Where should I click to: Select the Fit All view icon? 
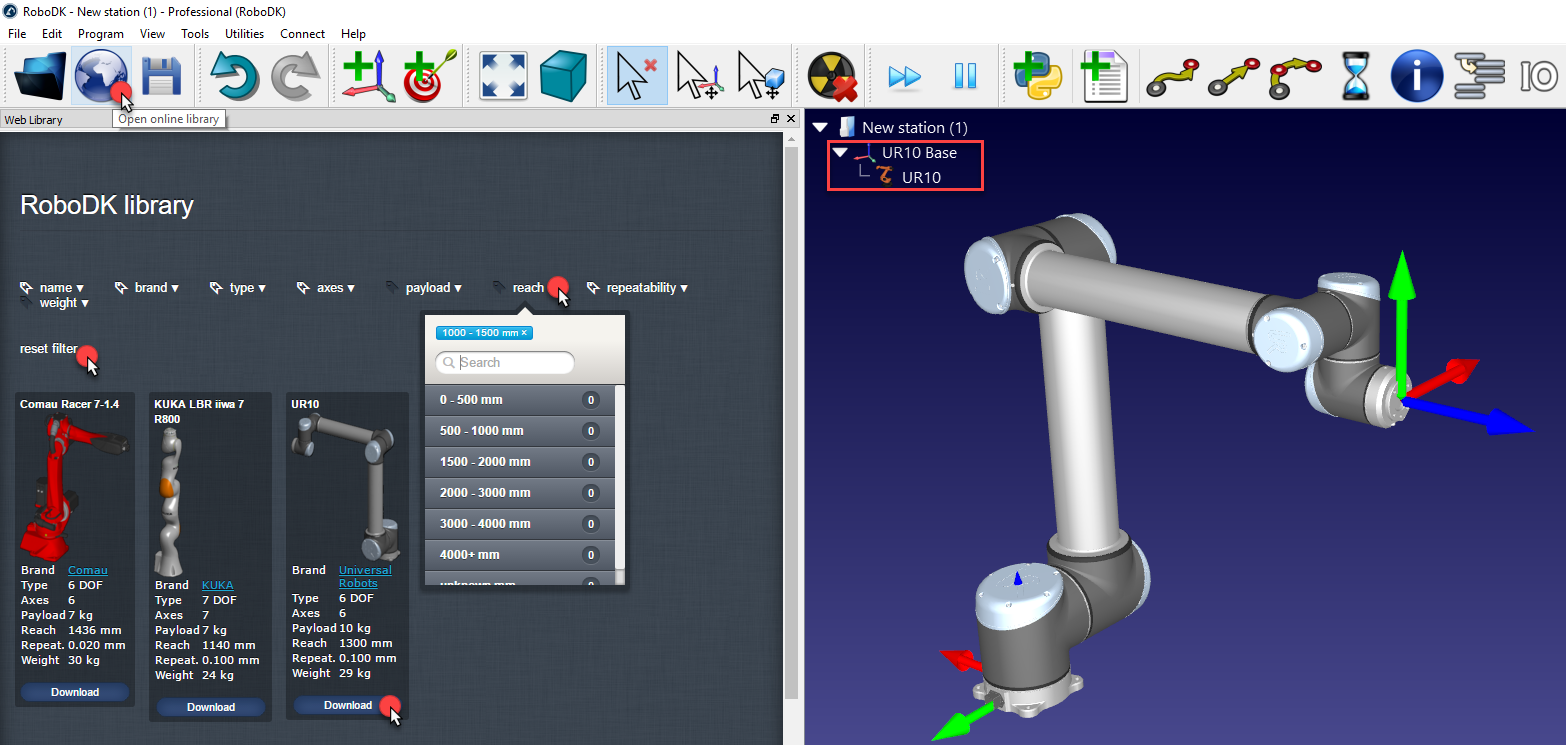[x=502, y=75]
